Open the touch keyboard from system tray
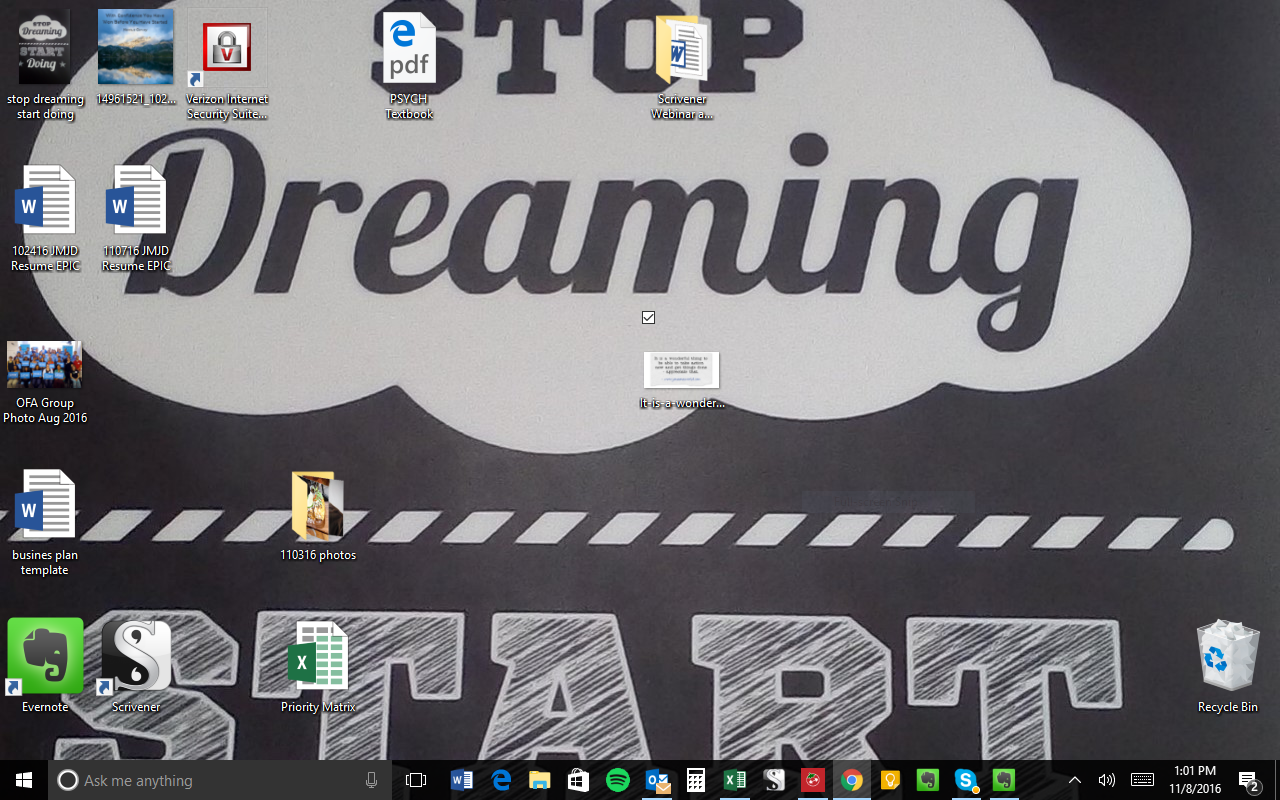 click(x=1142, y=780)
